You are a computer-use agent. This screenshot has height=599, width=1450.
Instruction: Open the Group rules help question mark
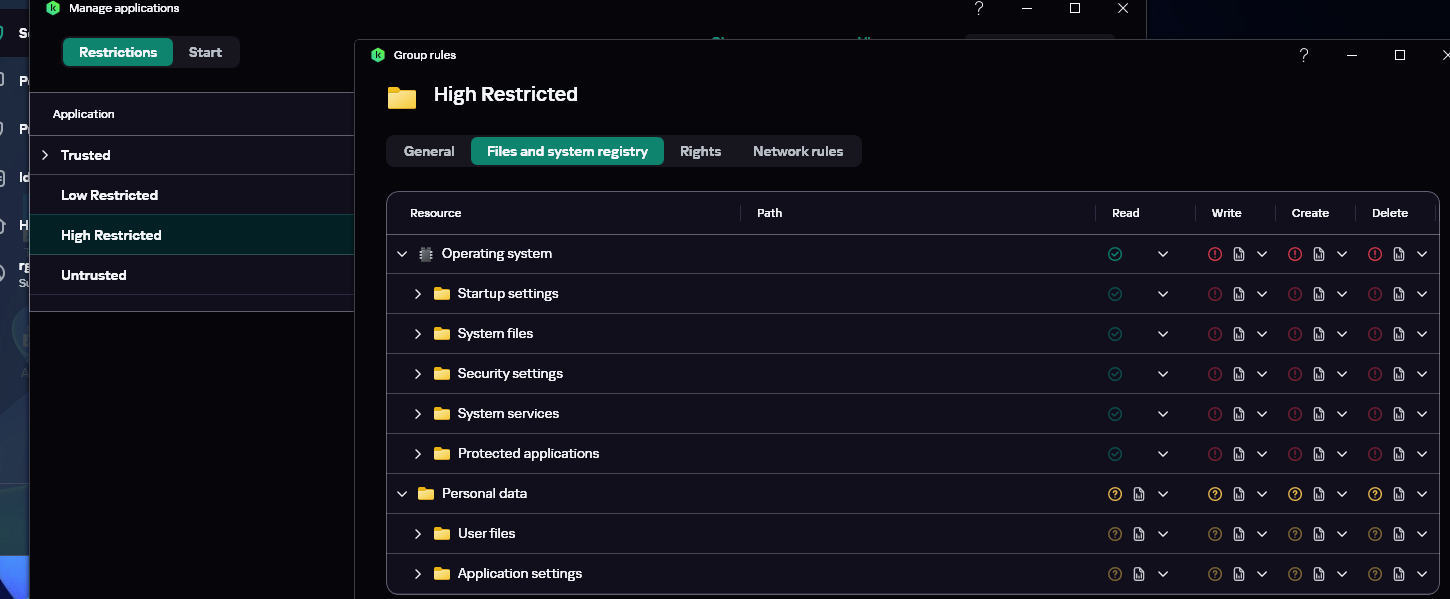[x=1304, y=55]
